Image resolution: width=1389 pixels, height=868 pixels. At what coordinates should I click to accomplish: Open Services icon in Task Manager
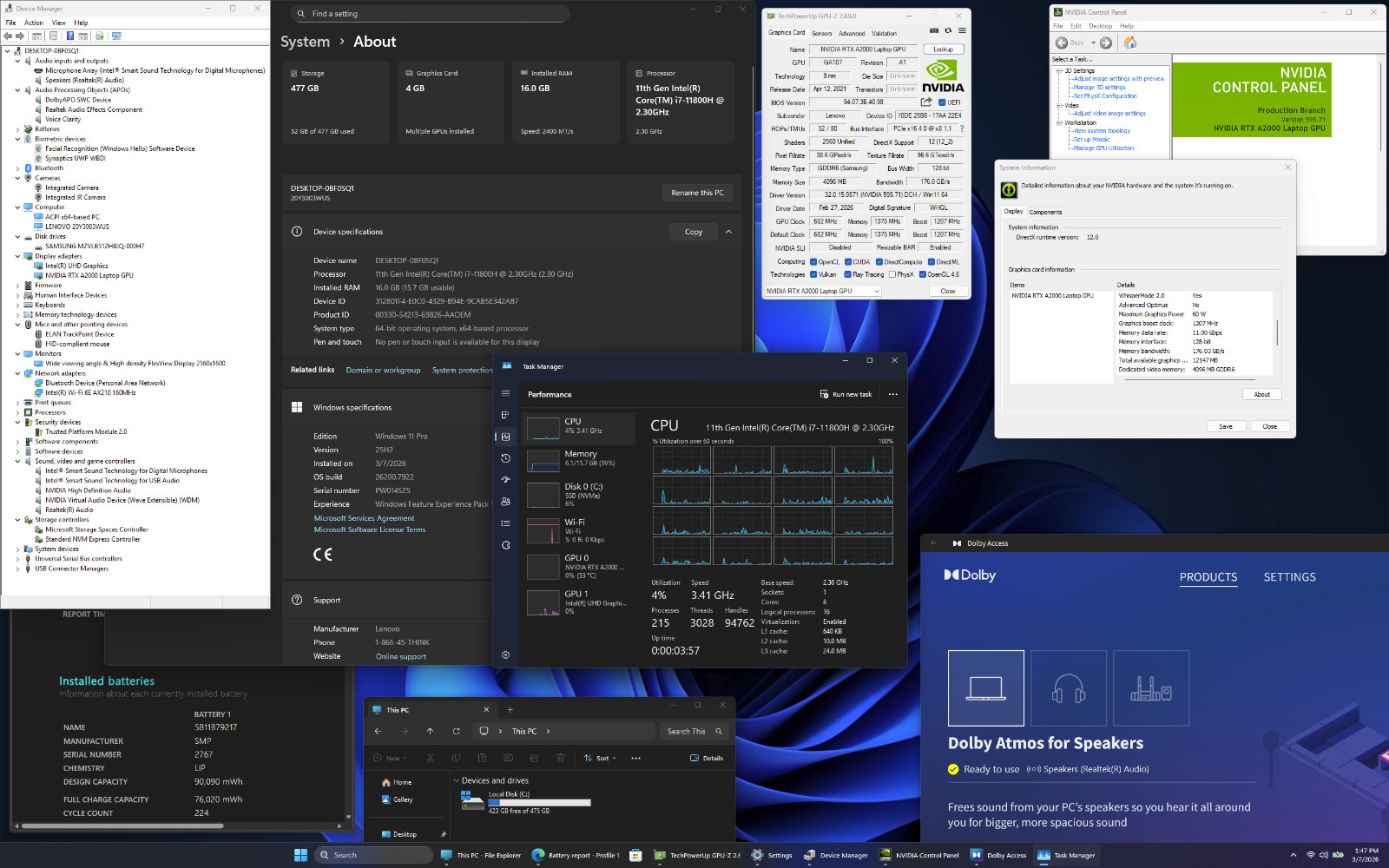(x=506, y=545)
